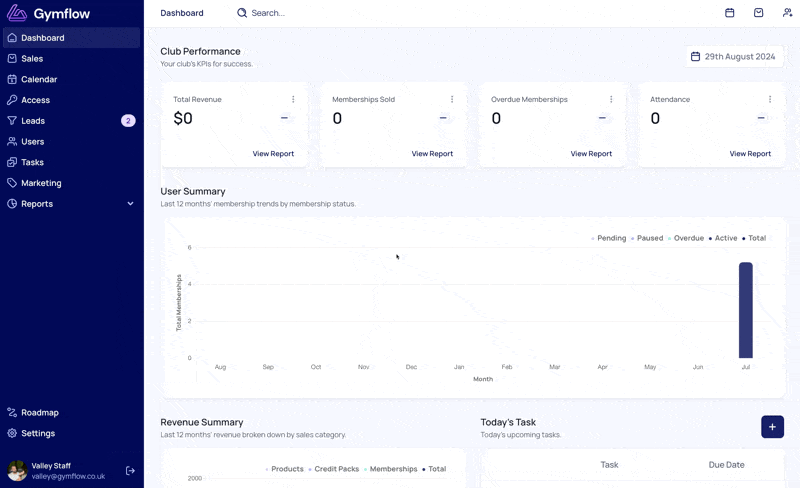This screenshot has height=488, width=800.
Task: Toggle the Overdue series in chart legend
Action: [686, 238]
